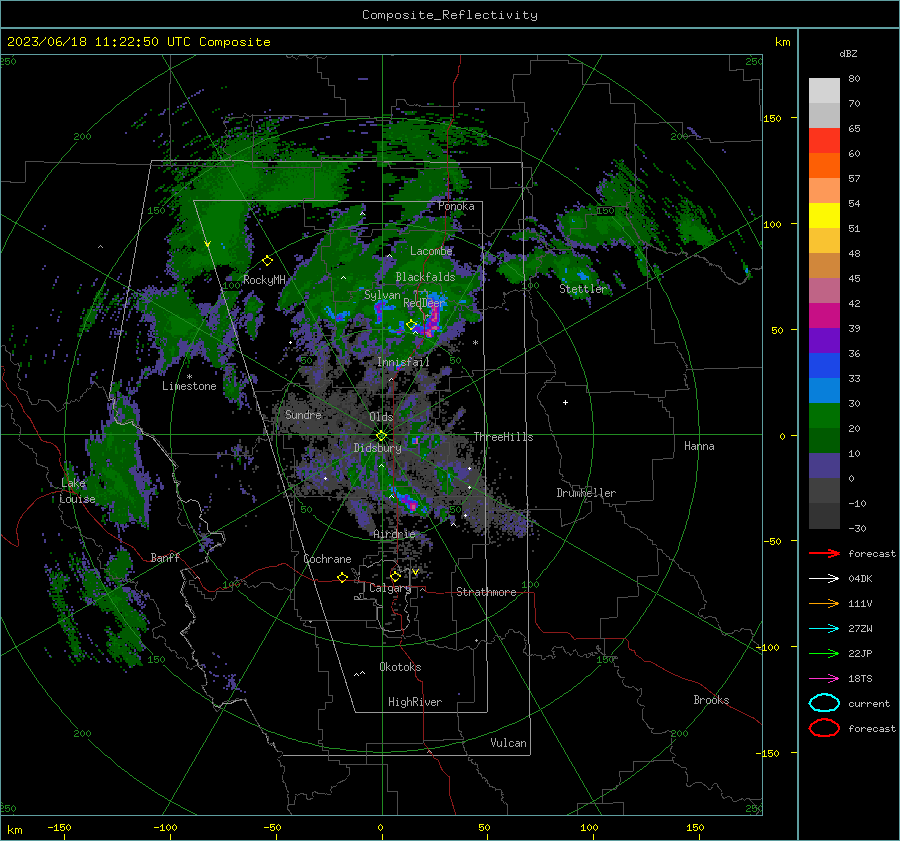Click the RedDeer city label
The width and height of the screenshot is (900, 841).
click(424, 303)
